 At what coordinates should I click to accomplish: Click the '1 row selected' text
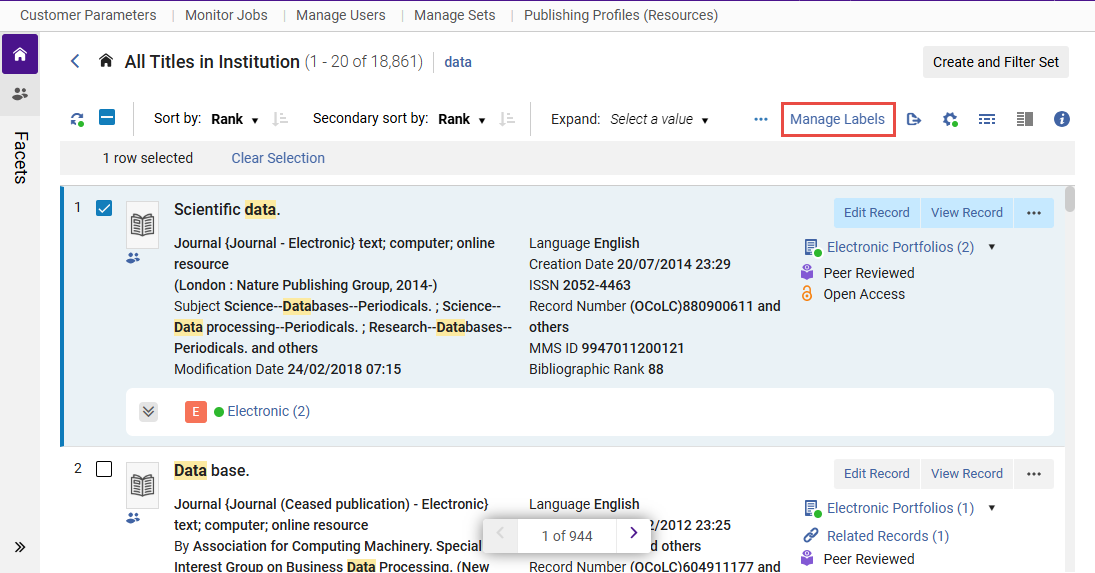click(148, 158)
